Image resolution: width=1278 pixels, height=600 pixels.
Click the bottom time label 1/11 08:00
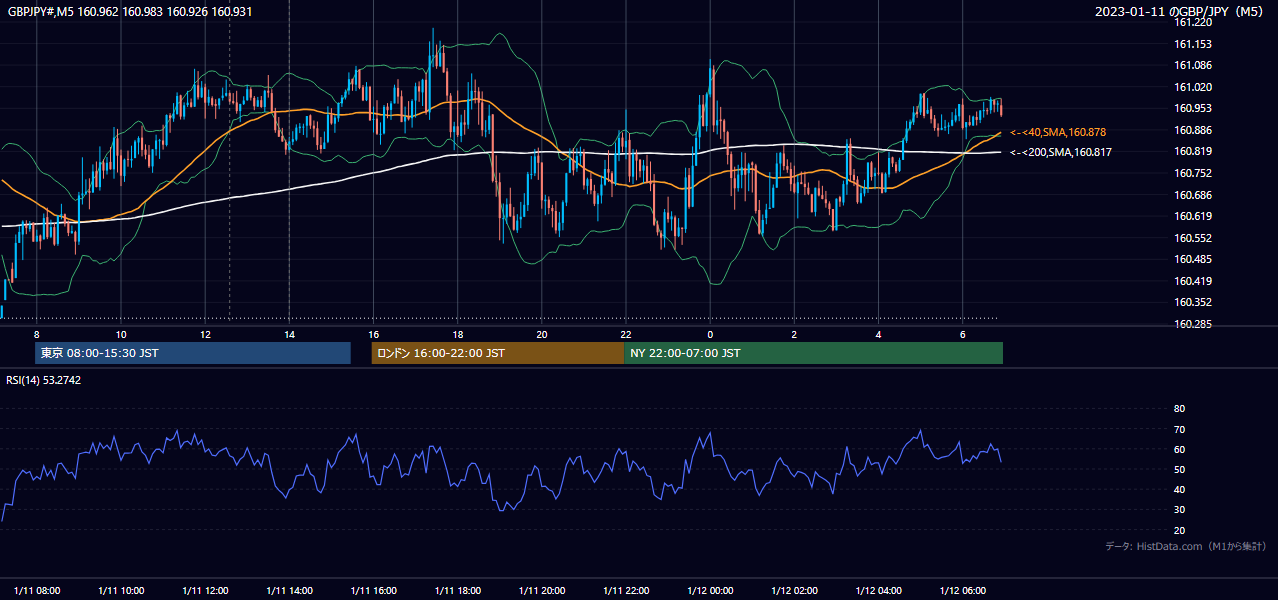37,590
